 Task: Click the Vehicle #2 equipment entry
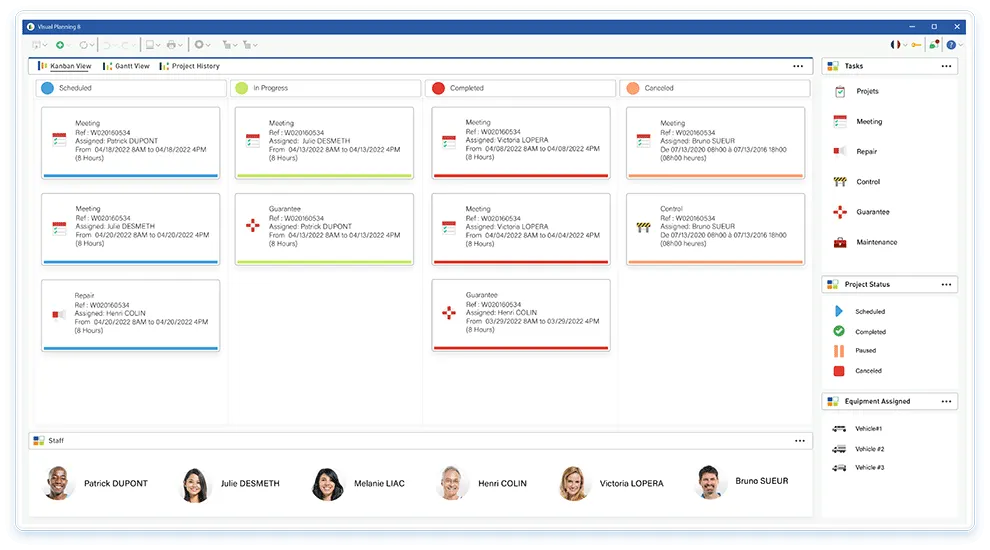868,449
